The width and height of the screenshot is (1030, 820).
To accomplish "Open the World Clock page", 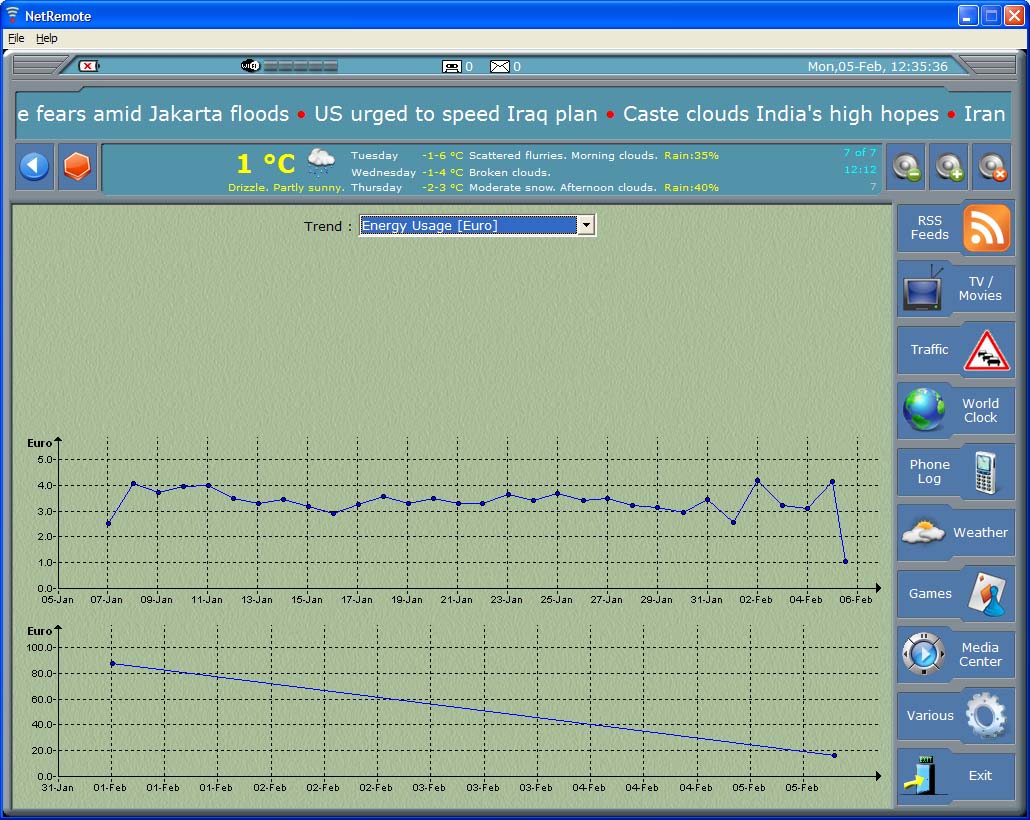I will pyautogui.click(x=955, y=411).
